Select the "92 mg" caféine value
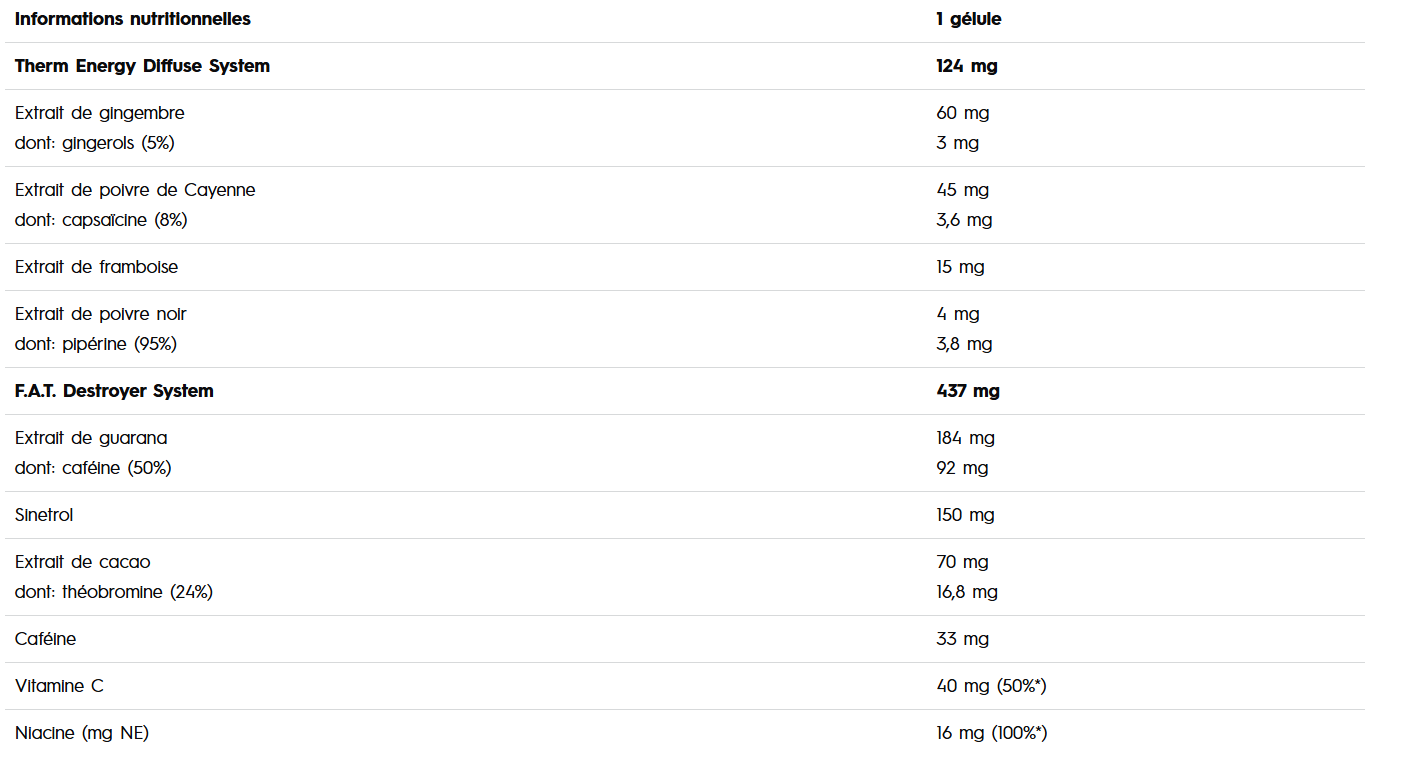The image size is (1420, 760). pyautogui.click(x=961, y=468)
